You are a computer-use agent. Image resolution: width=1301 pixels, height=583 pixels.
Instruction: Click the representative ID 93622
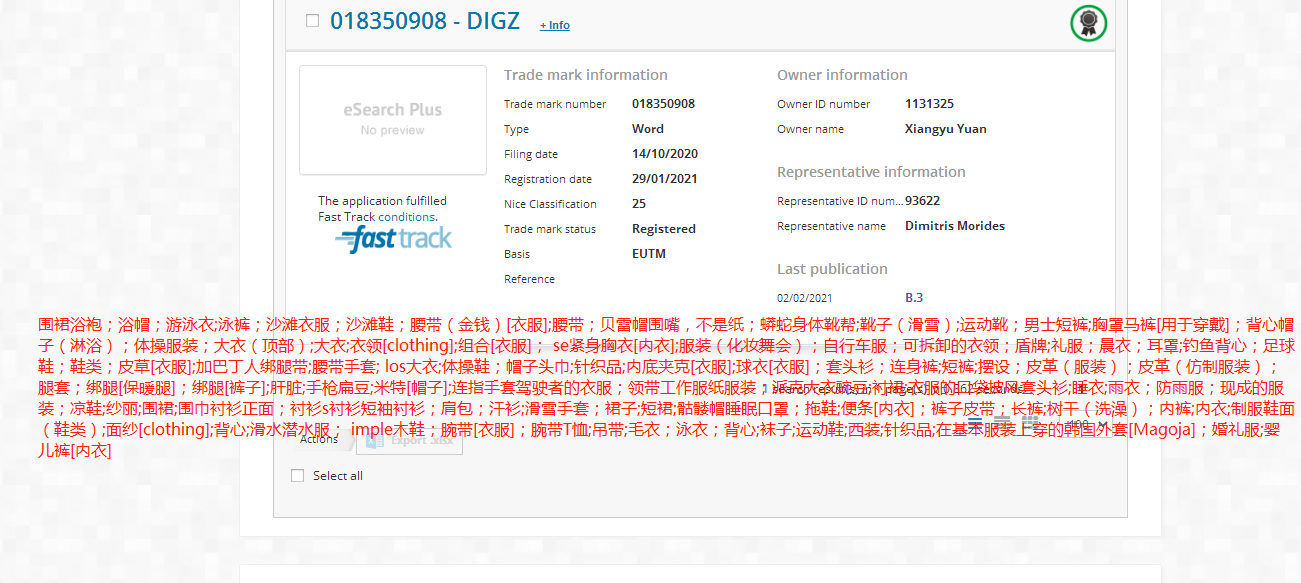coord(922,201)
